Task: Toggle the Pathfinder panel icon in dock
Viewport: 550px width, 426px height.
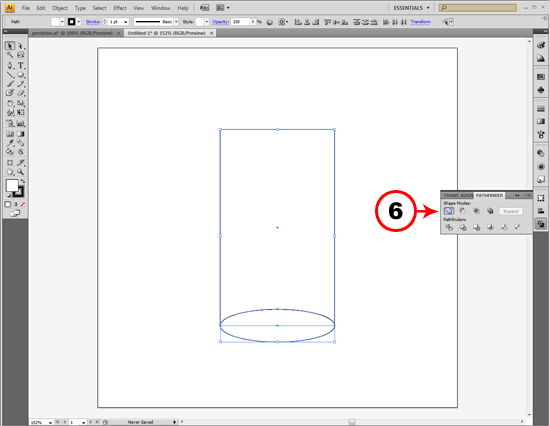Action: point(541,224)
